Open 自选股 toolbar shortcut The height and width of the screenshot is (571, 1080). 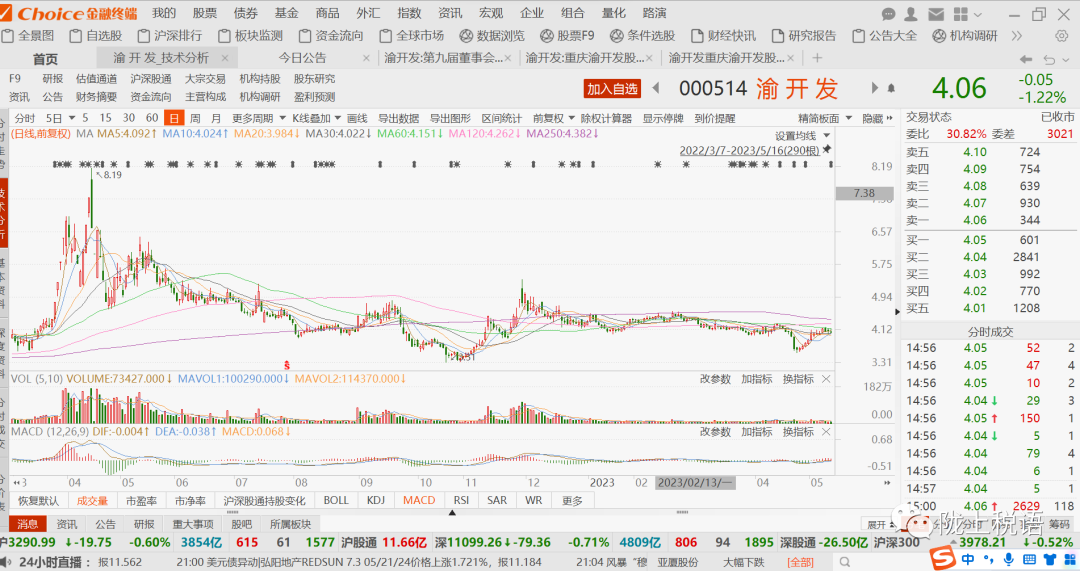[x=96, y=36]
